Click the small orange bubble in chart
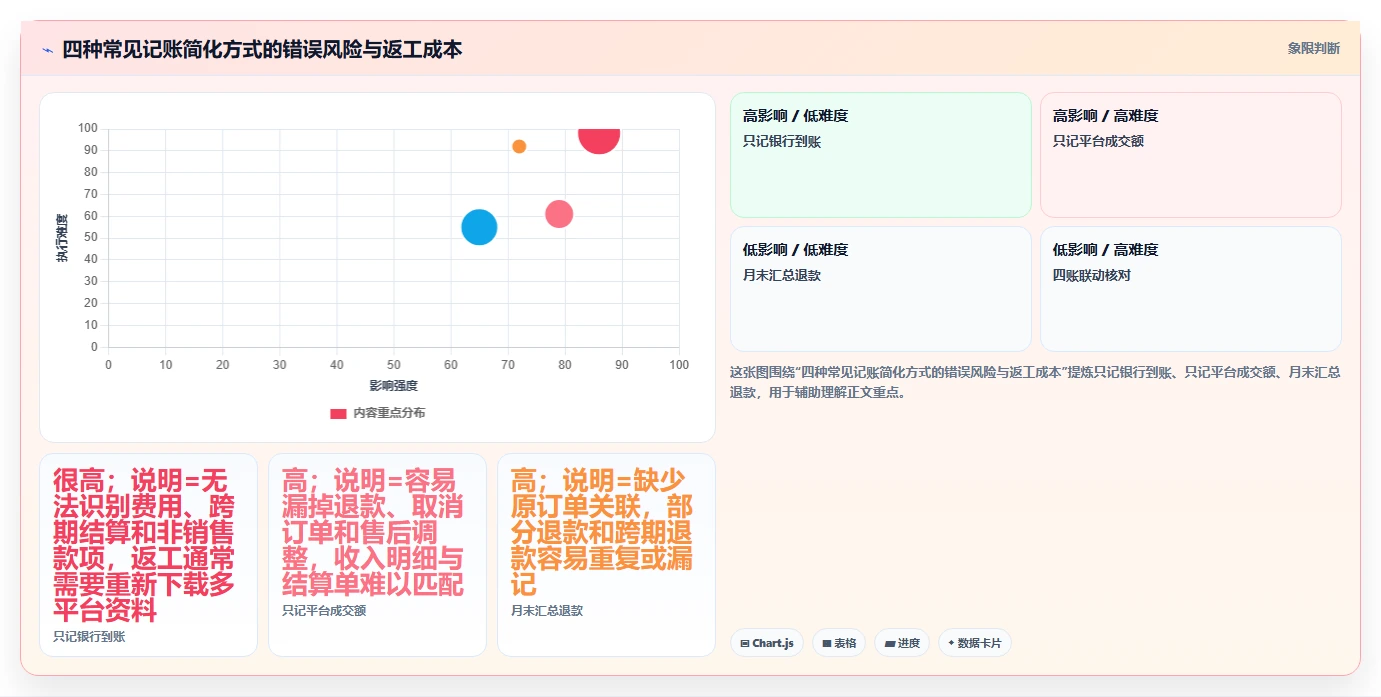Screen dimensions: 1381x697 tap(519, 146)
